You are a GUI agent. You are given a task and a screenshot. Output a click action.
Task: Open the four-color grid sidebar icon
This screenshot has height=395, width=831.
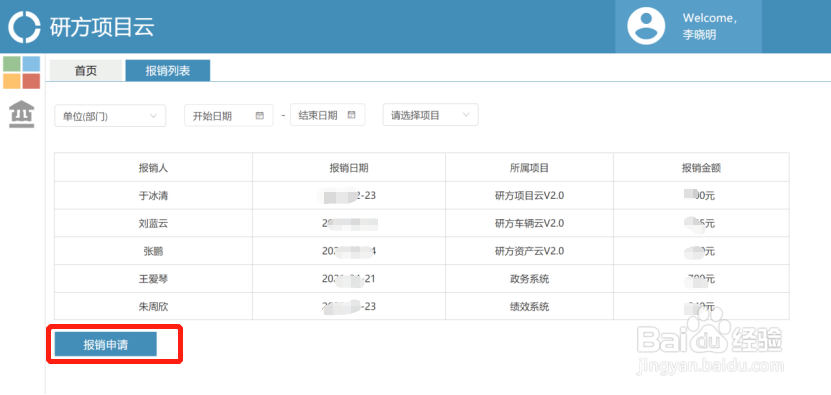click(x=22, y=72)
